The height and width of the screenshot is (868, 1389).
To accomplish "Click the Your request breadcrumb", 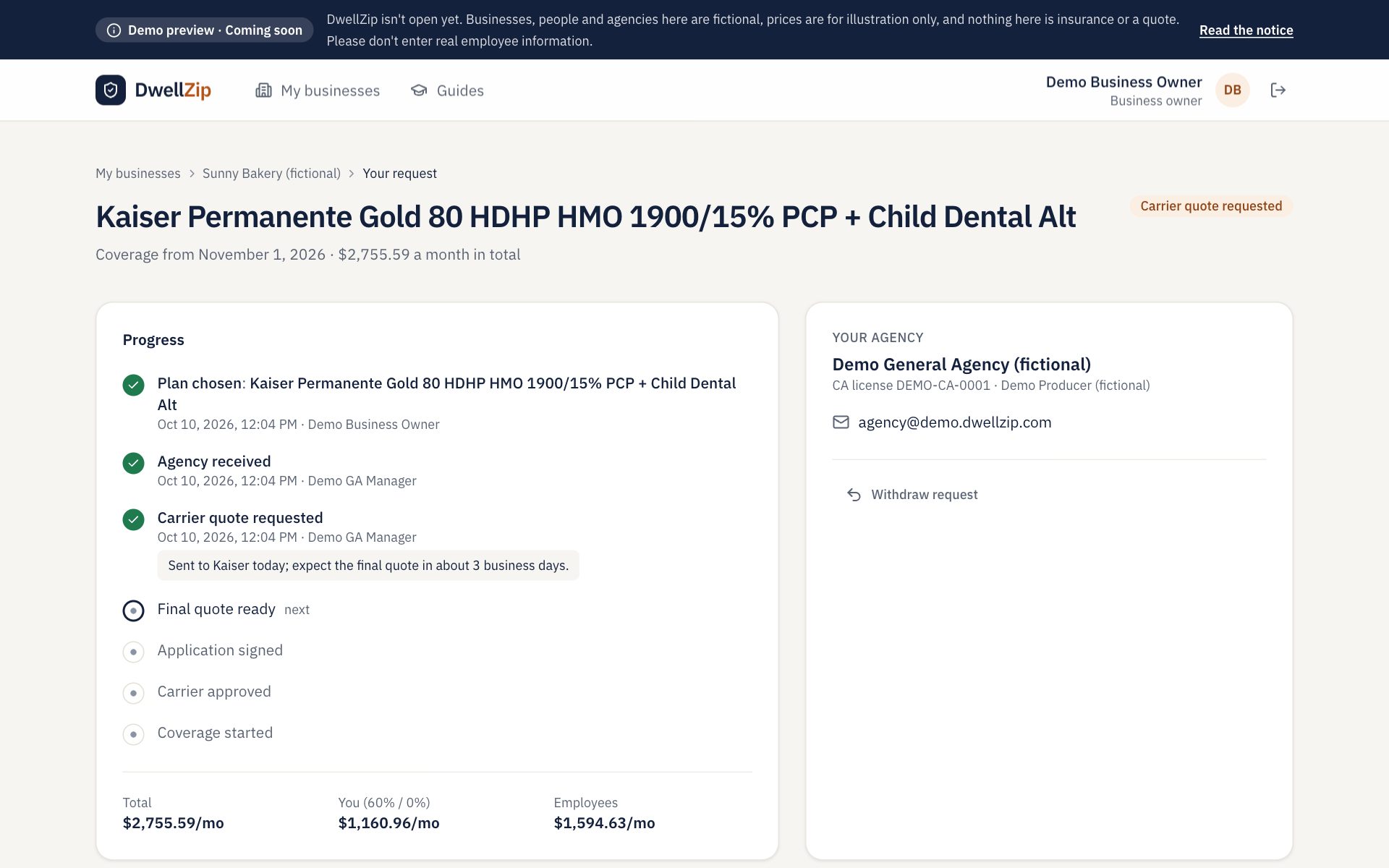I will tap(399, 174).
